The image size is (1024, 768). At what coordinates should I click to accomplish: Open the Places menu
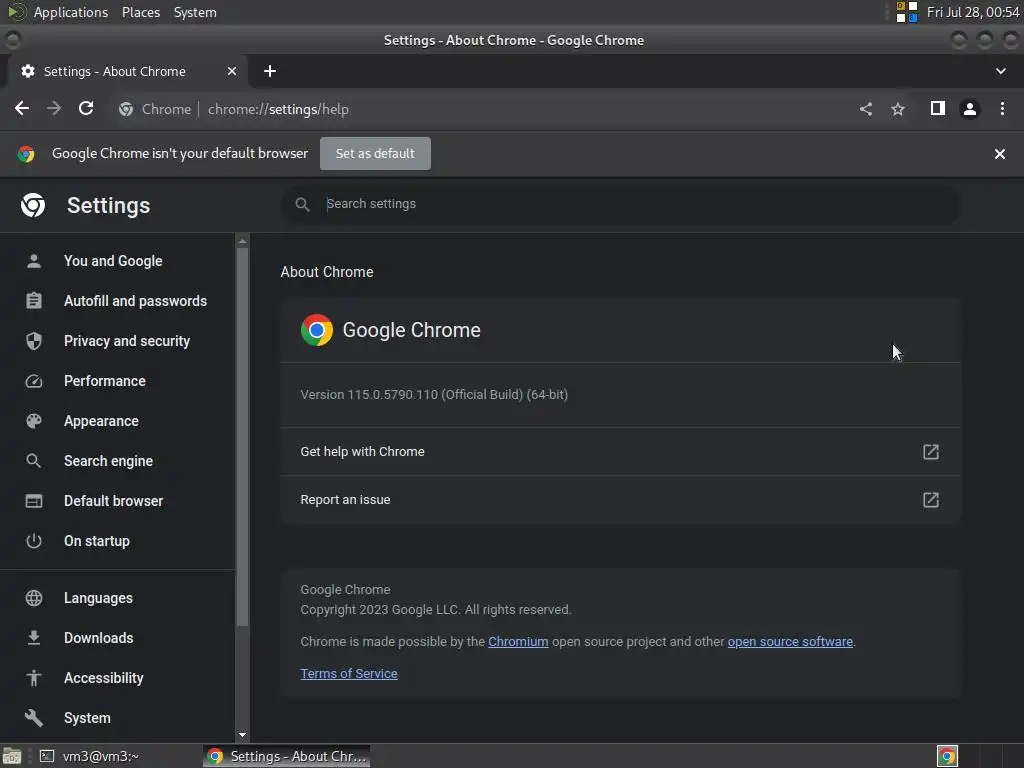coord(140,12)
